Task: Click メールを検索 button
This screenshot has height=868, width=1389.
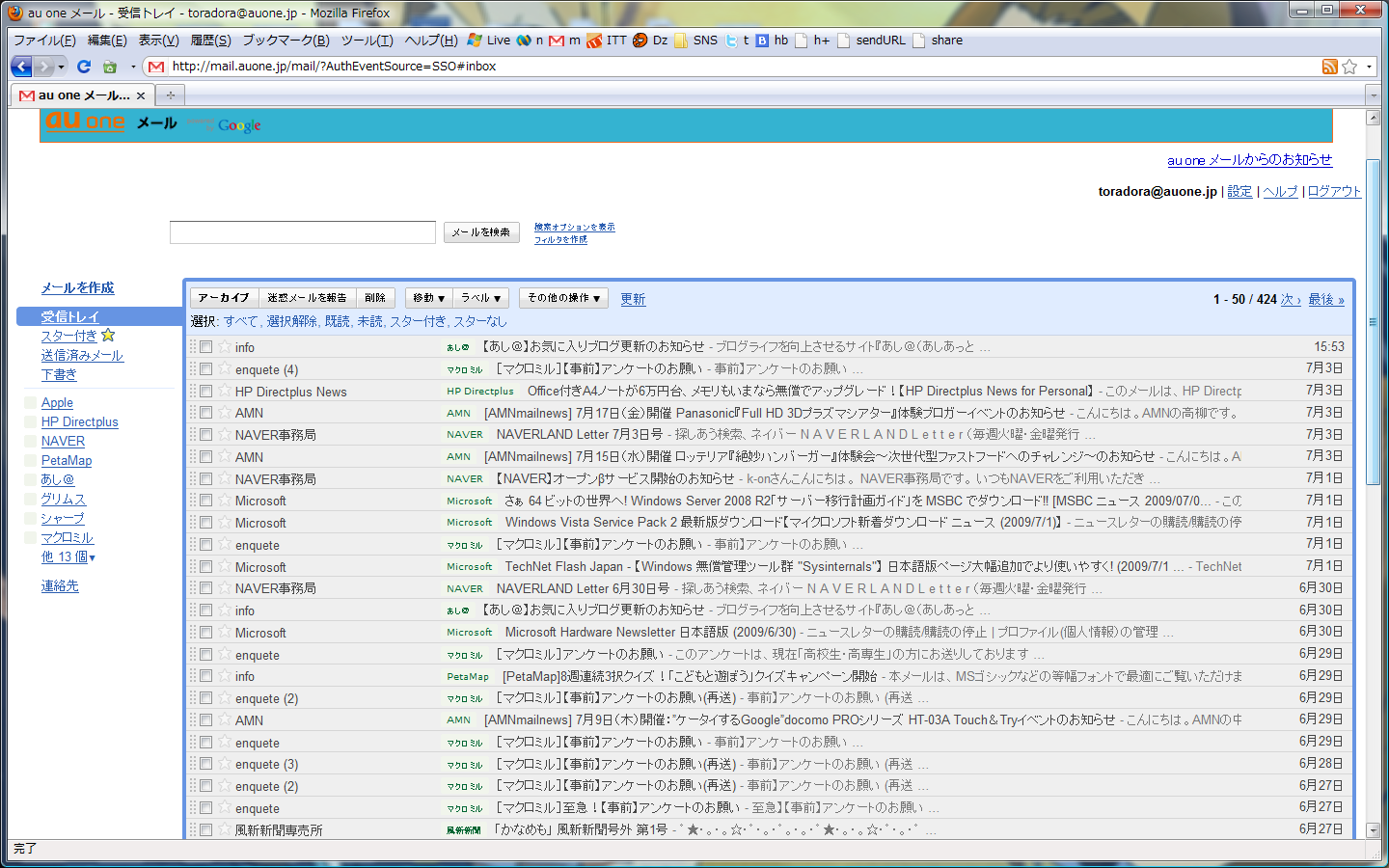Action: [x=481, y=232]
